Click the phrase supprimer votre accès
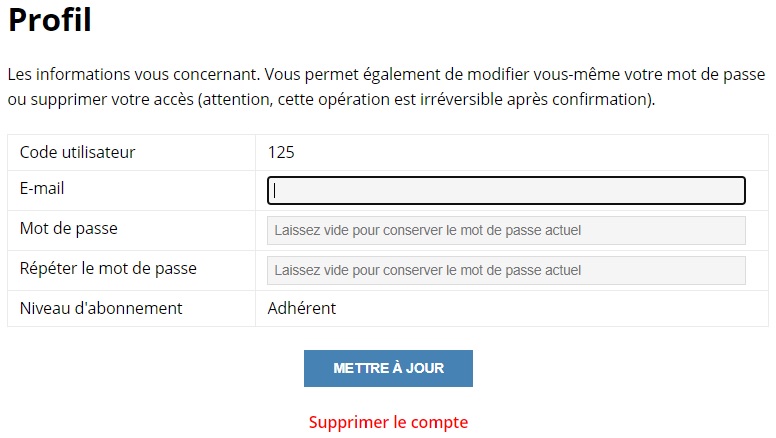Screen dimensions: 776x438 (109, 100)
